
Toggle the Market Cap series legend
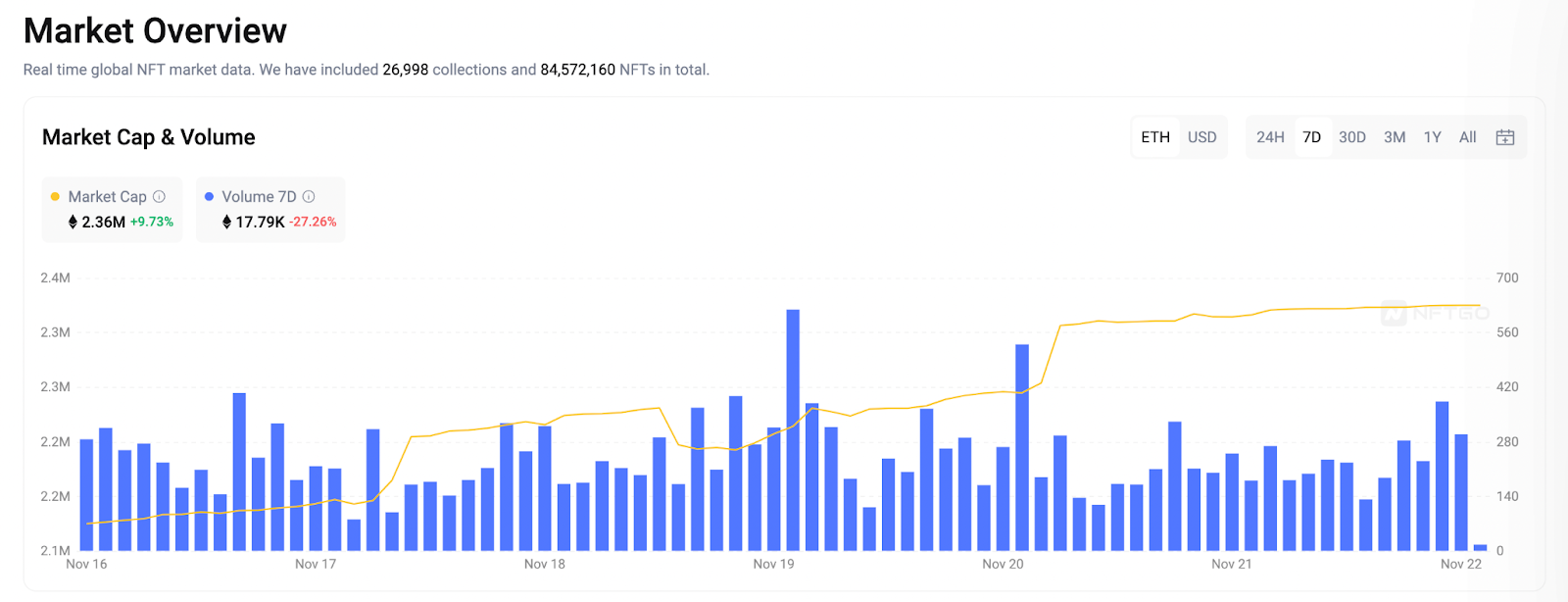(107, 197)
